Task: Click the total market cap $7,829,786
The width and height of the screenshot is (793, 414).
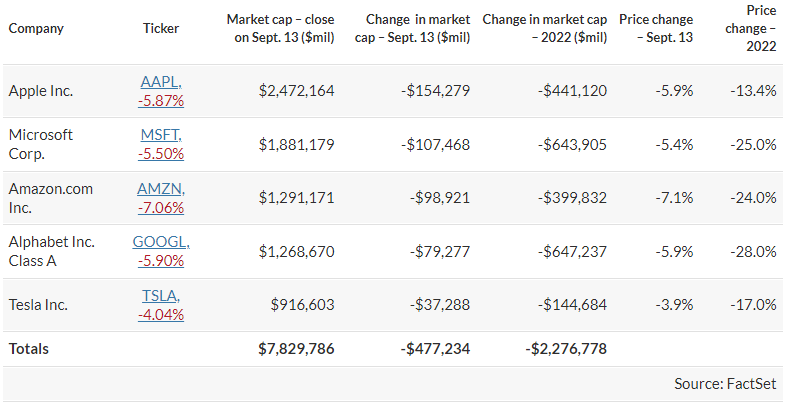Action: pos(296,349)
